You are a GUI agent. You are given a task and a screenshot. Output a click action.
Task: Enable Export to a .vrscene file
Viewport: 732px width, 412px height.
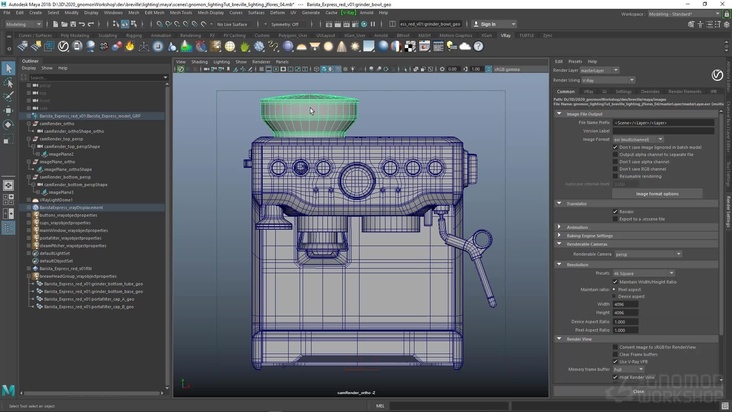[x=615, y=217]
